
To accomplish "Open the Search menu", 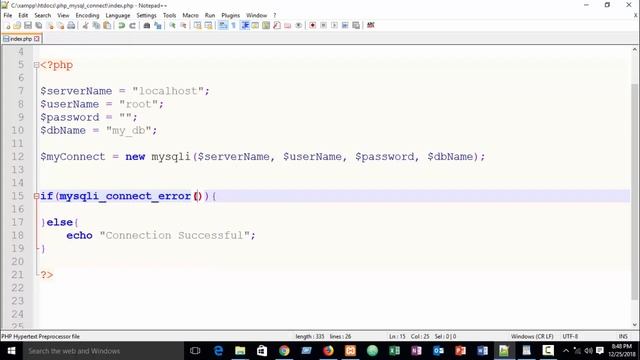I will pyautogui.click(x=43, y=16).
